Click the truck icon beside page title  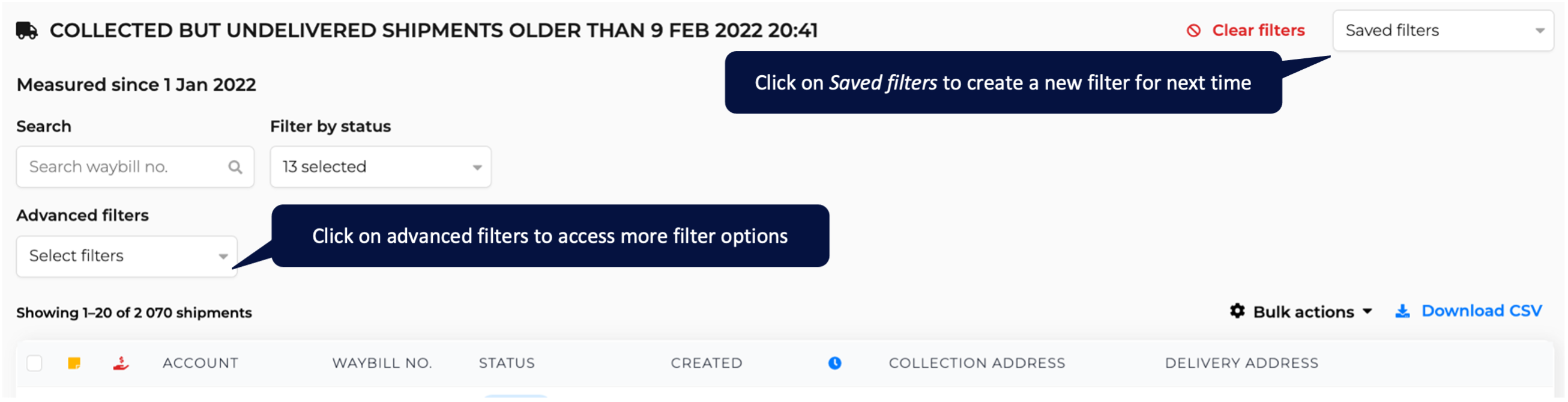pyautogui.click(x=27, y=31)
